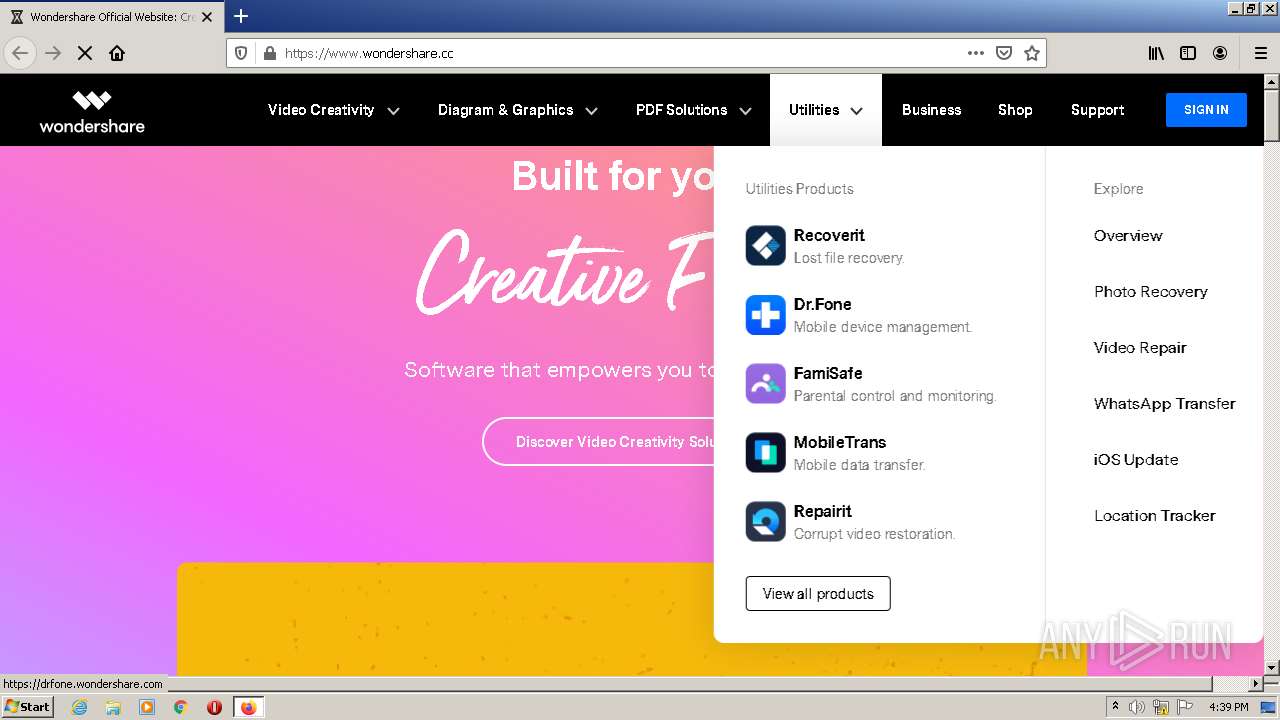Click the Dr.Fone product name
This screenshot has width=1280, height=720.
point(823,304)
